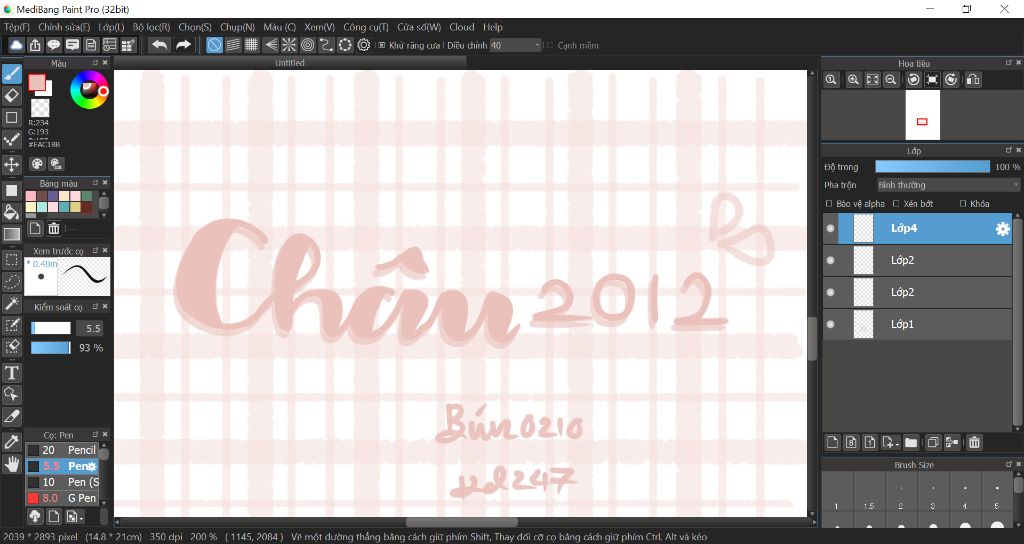Select Lớp1 layer row
This screenshot has width=1024, height=544.
point(918,324)
